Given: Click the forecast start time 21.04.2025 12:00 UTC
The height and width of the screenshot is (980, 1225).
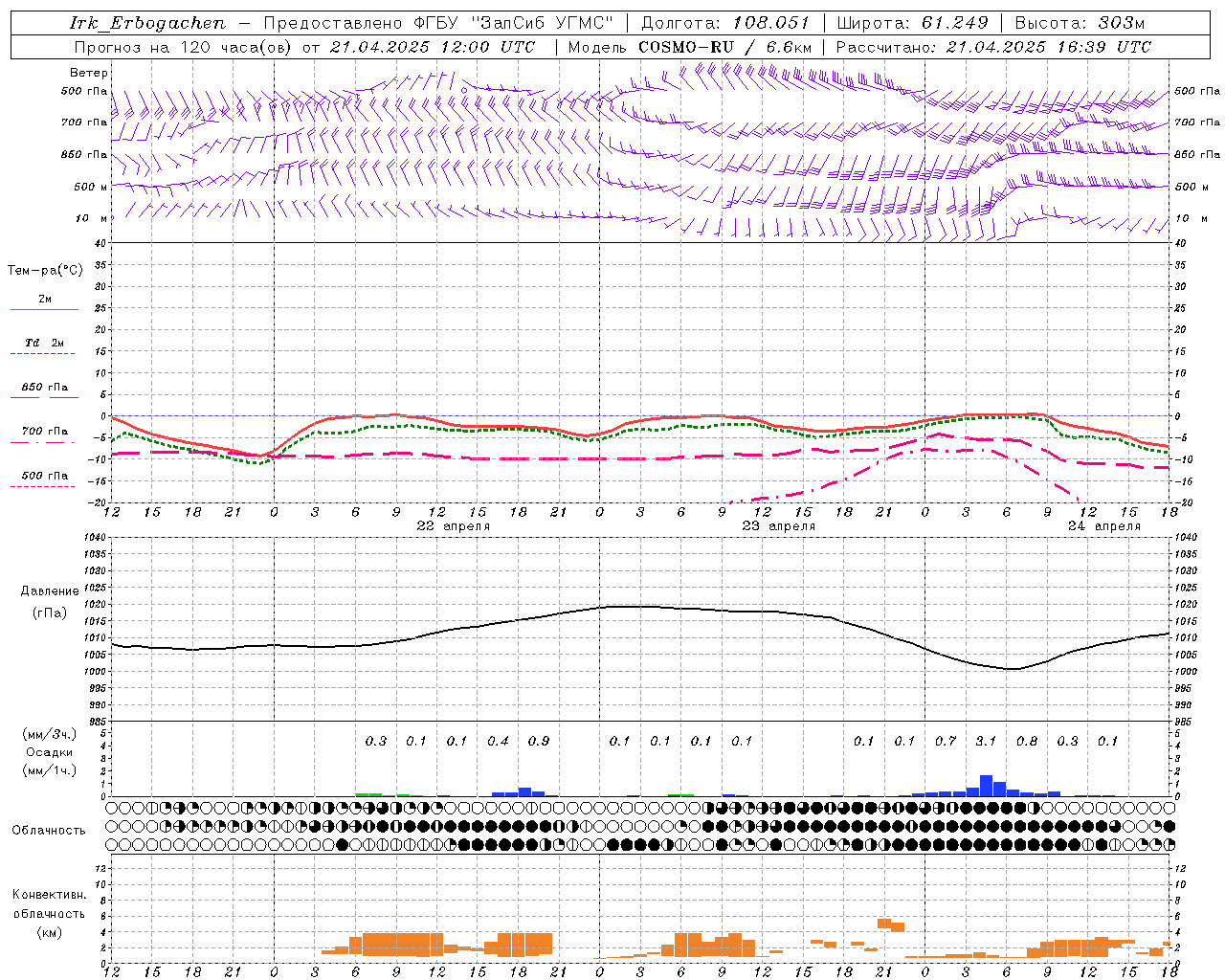Looking at the screenshot, I should pos(433,47).
